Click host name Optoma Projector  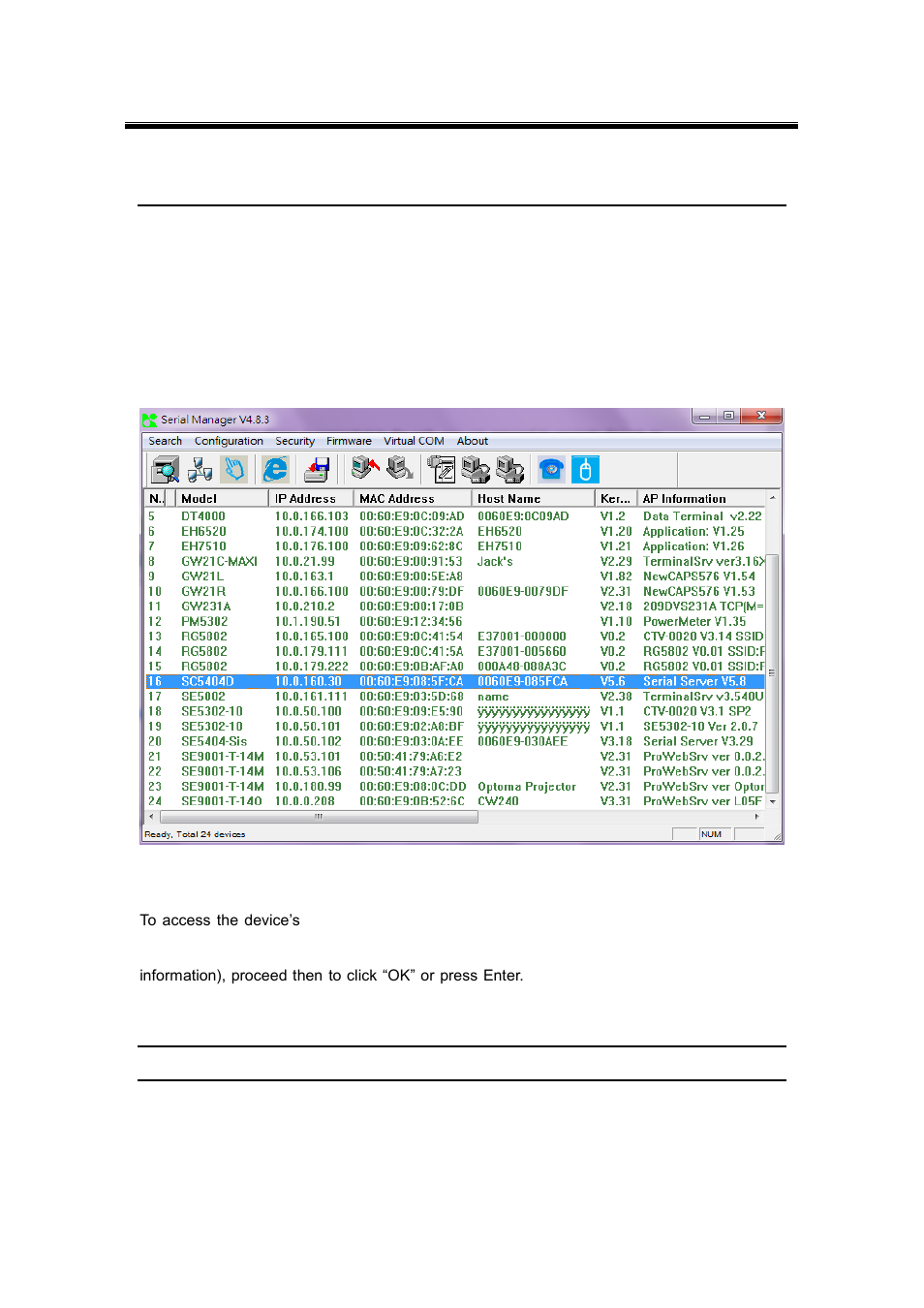[x=527, y=787]
